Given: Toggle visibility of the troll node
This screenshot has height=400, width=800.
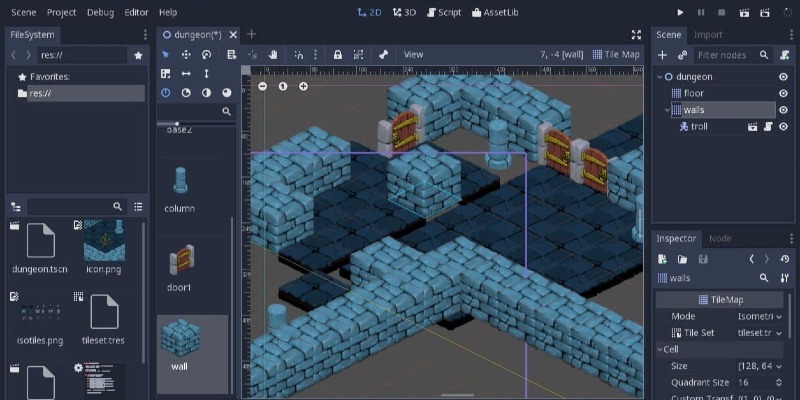Looking at the screenshot, I should [783, 127].
